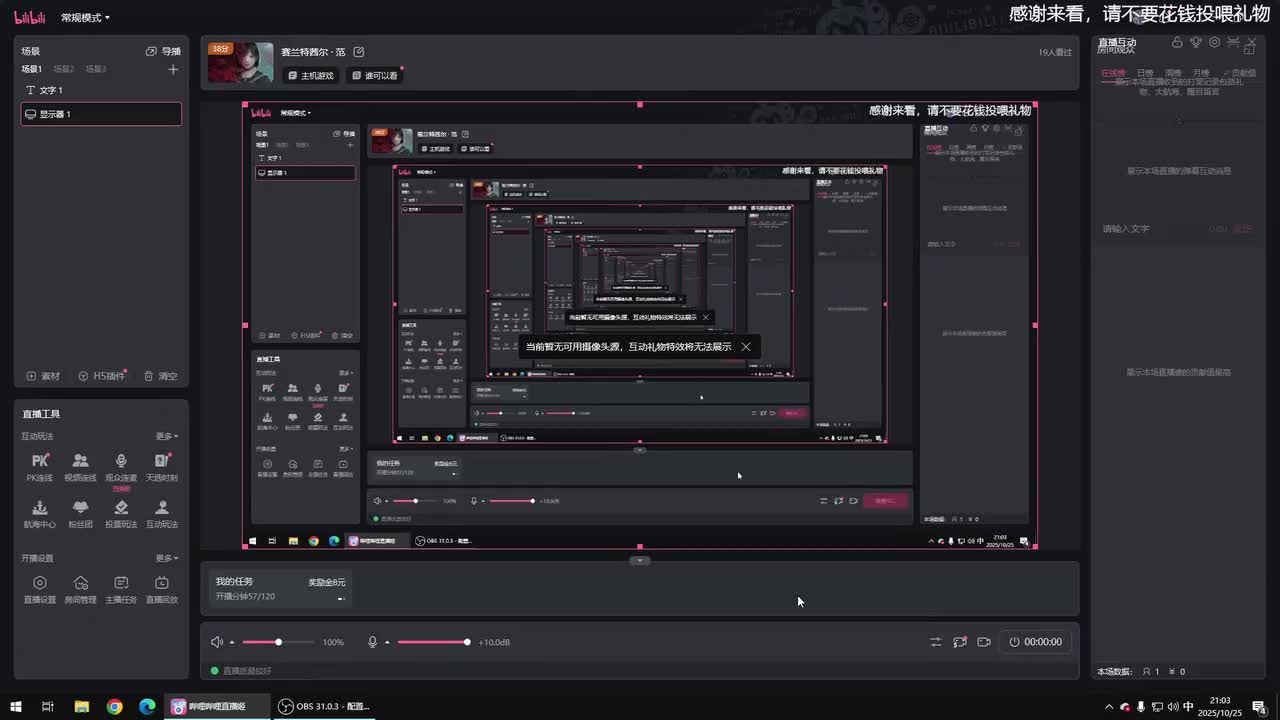Open the H5插件 plugins
This screenshot has height=720, width=1280.
pyautogui.click(x=102, y=376)
